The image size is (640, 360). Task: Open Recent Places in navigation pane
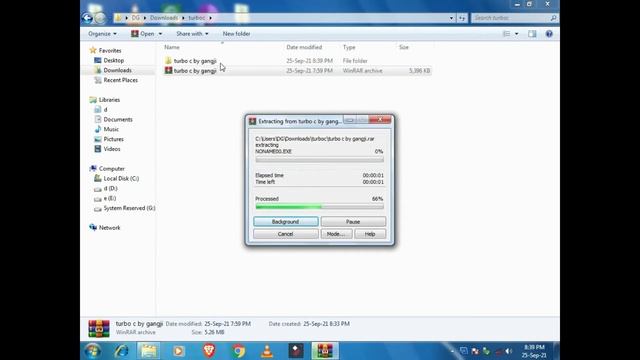120,80
